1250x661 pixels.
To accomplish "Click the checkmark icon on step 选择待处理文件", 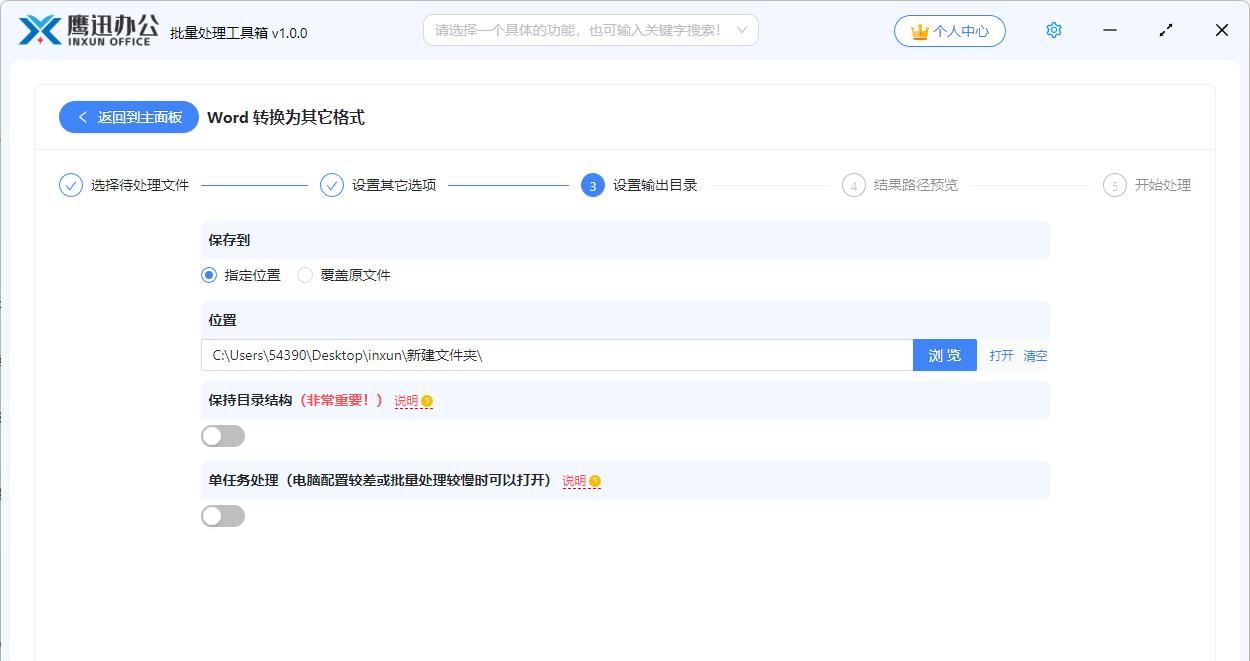I will click(70, 185).
